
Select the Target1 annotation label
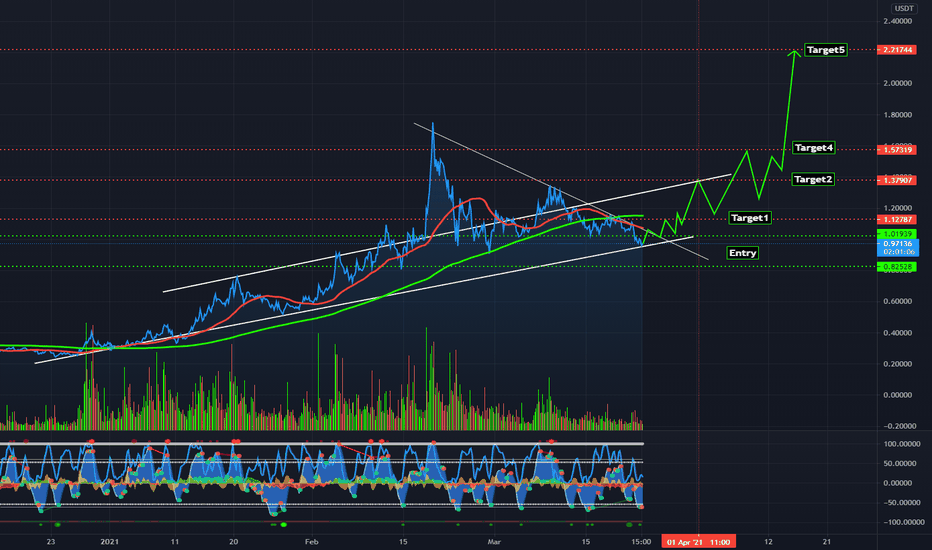coord(750,218)
